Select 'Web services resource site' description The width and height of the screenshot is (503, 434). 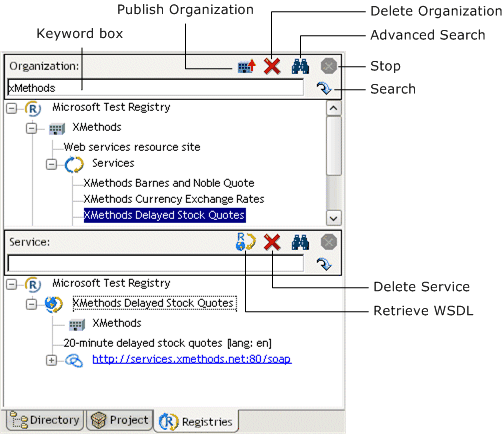(132, 147)
